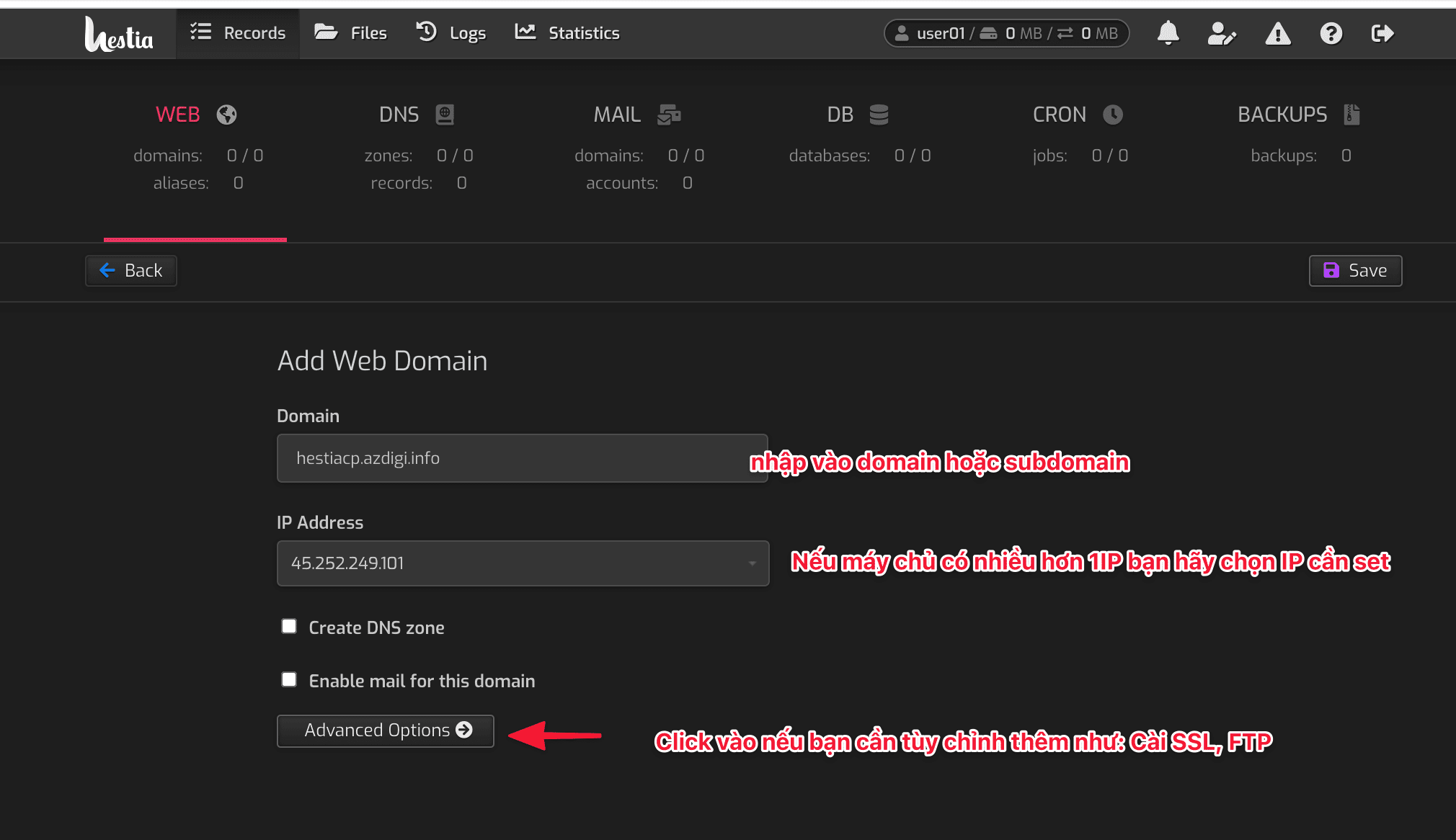This screenshot has width=1456, height=840.
Task: Select the WEB globe icon
Action: [226, 114]
